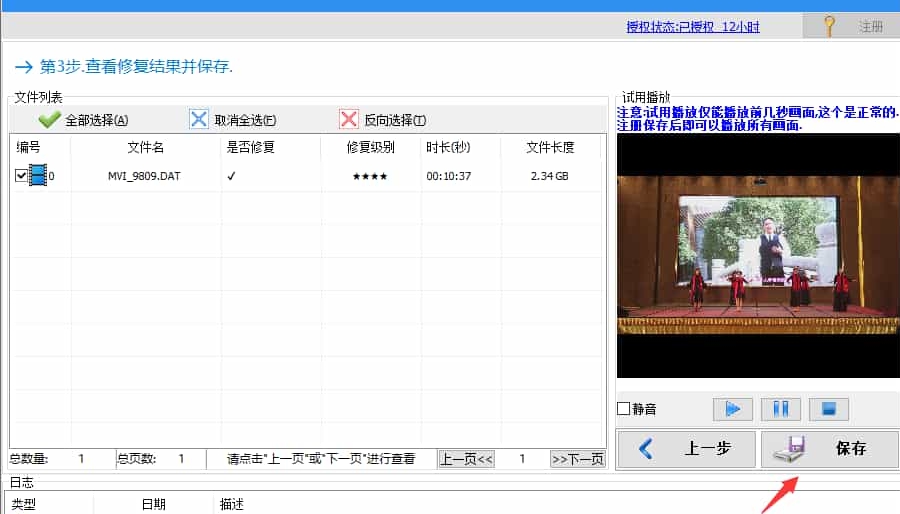Play the preview video
Screen dimensions: 900x514
tap(732, 409)
